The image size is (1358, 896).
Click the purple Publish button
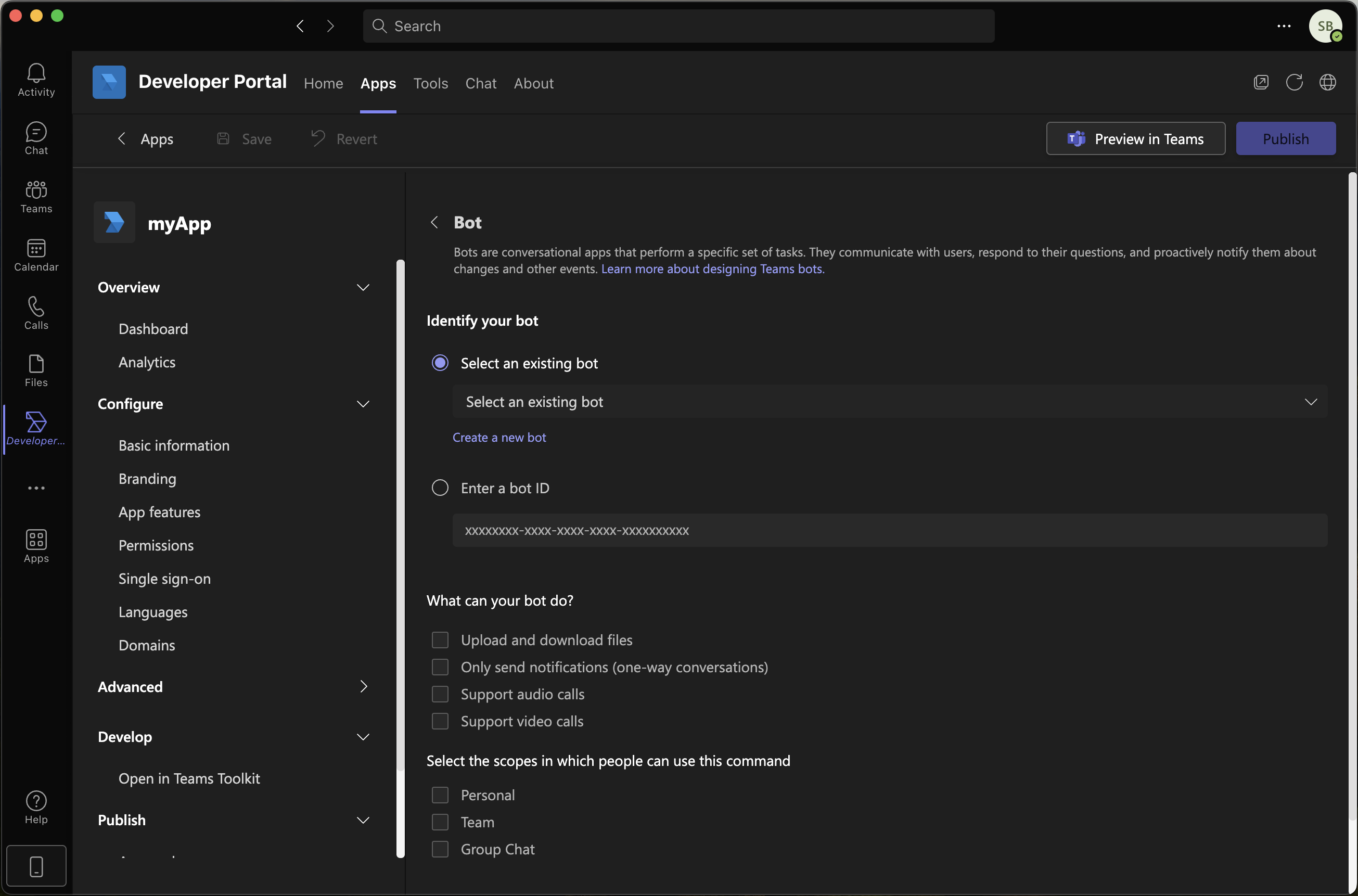[1286, 138]
